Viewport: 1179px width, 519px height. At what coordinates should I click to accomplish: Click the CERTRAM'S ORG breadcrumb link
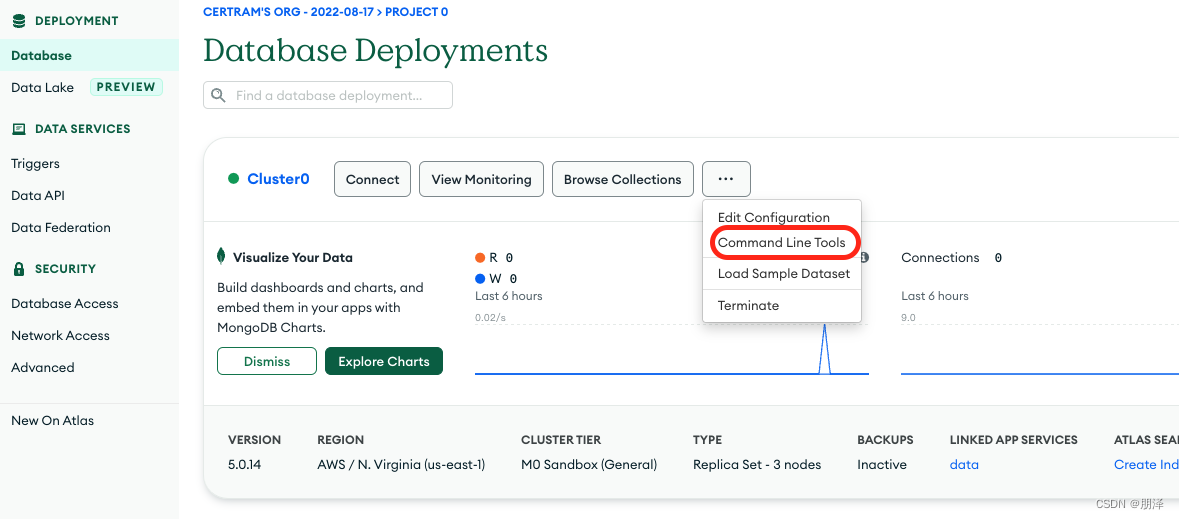[x=289, y=12]
